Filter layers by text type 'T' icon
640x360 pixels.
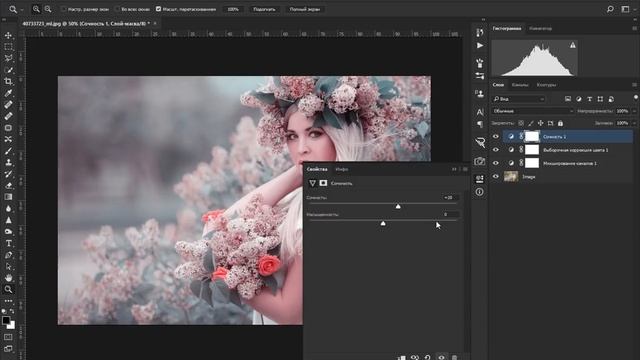click(589, 99)
